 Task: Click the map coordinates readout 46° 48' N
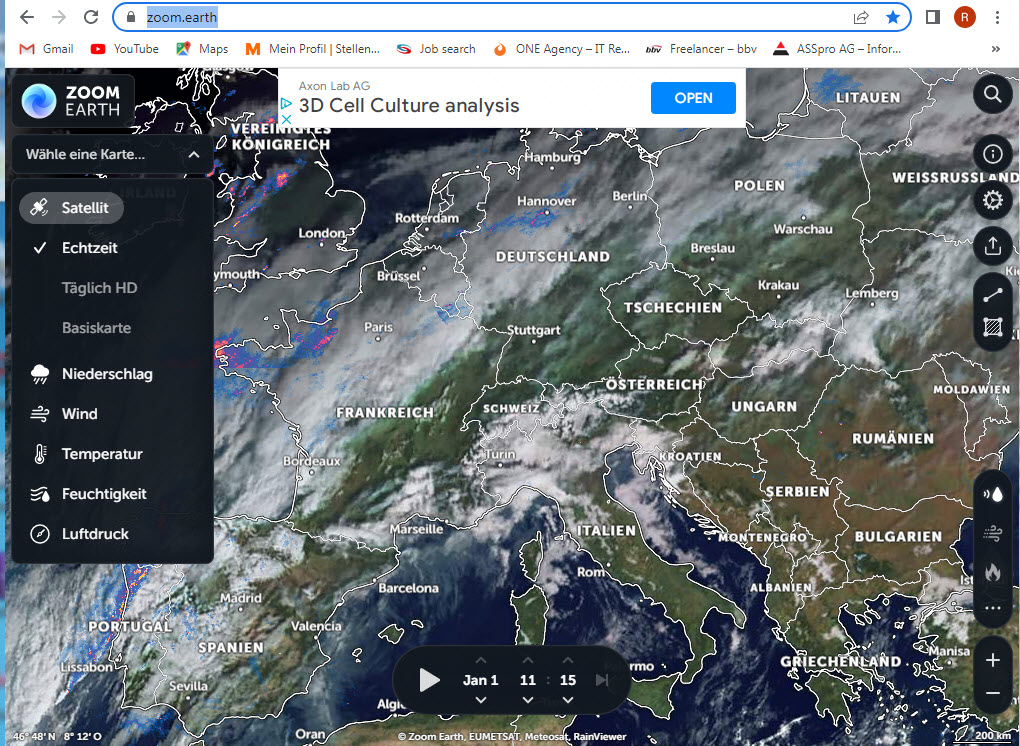tap(57, 736)
